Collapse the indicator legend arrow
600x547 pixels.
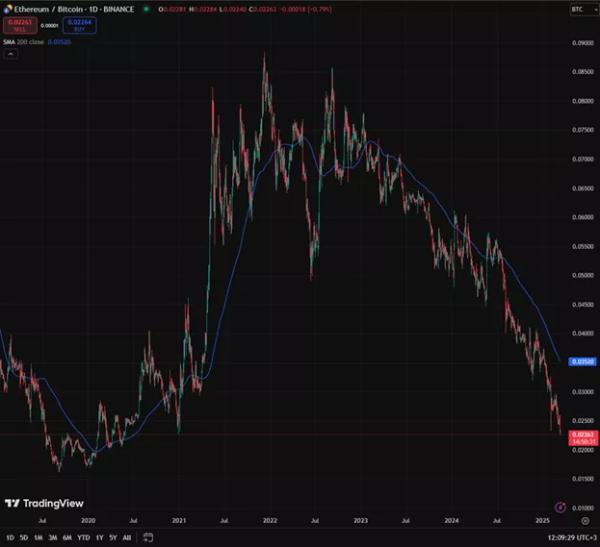(x=11, y=54)
